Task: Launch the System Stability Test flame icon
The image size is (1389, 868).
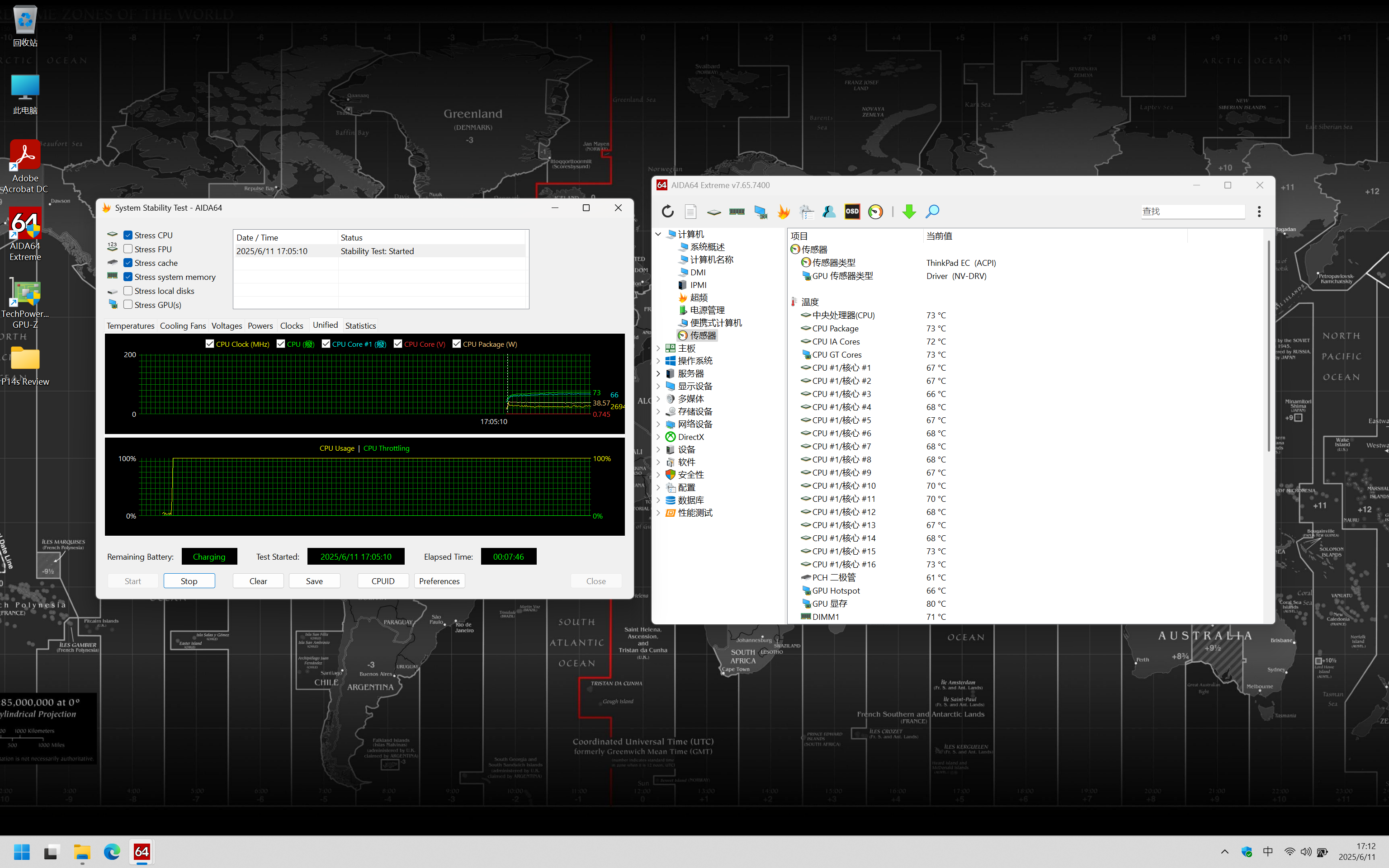Action: [784, 211]
